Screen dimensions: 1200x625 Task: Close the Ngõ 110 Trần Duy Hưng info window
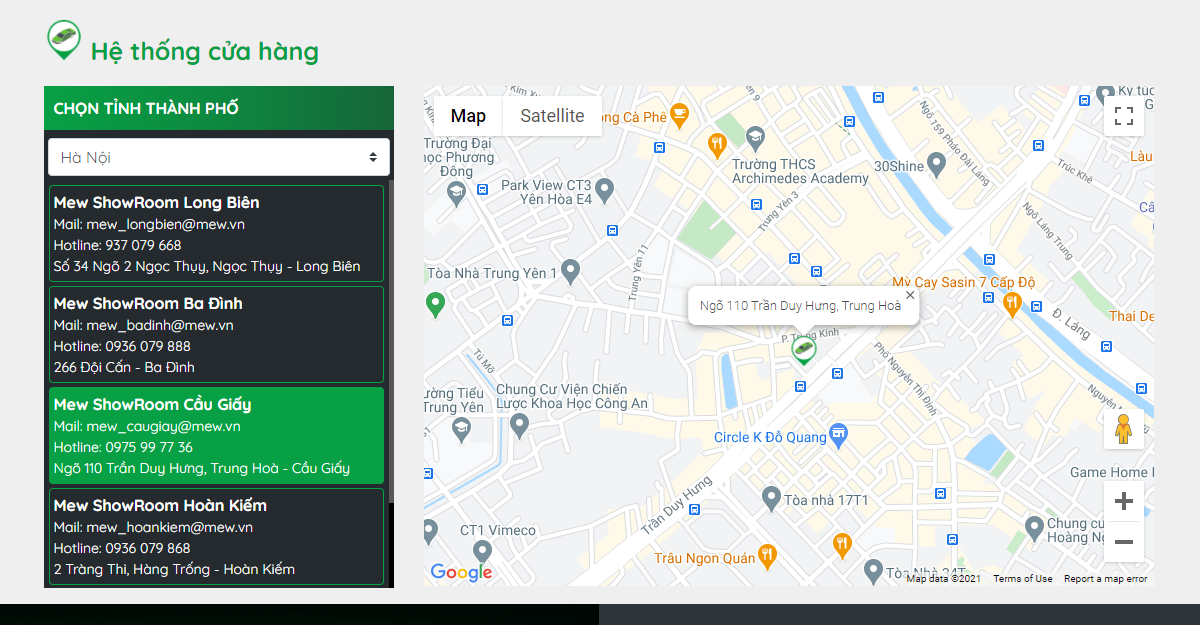(910, 295)
